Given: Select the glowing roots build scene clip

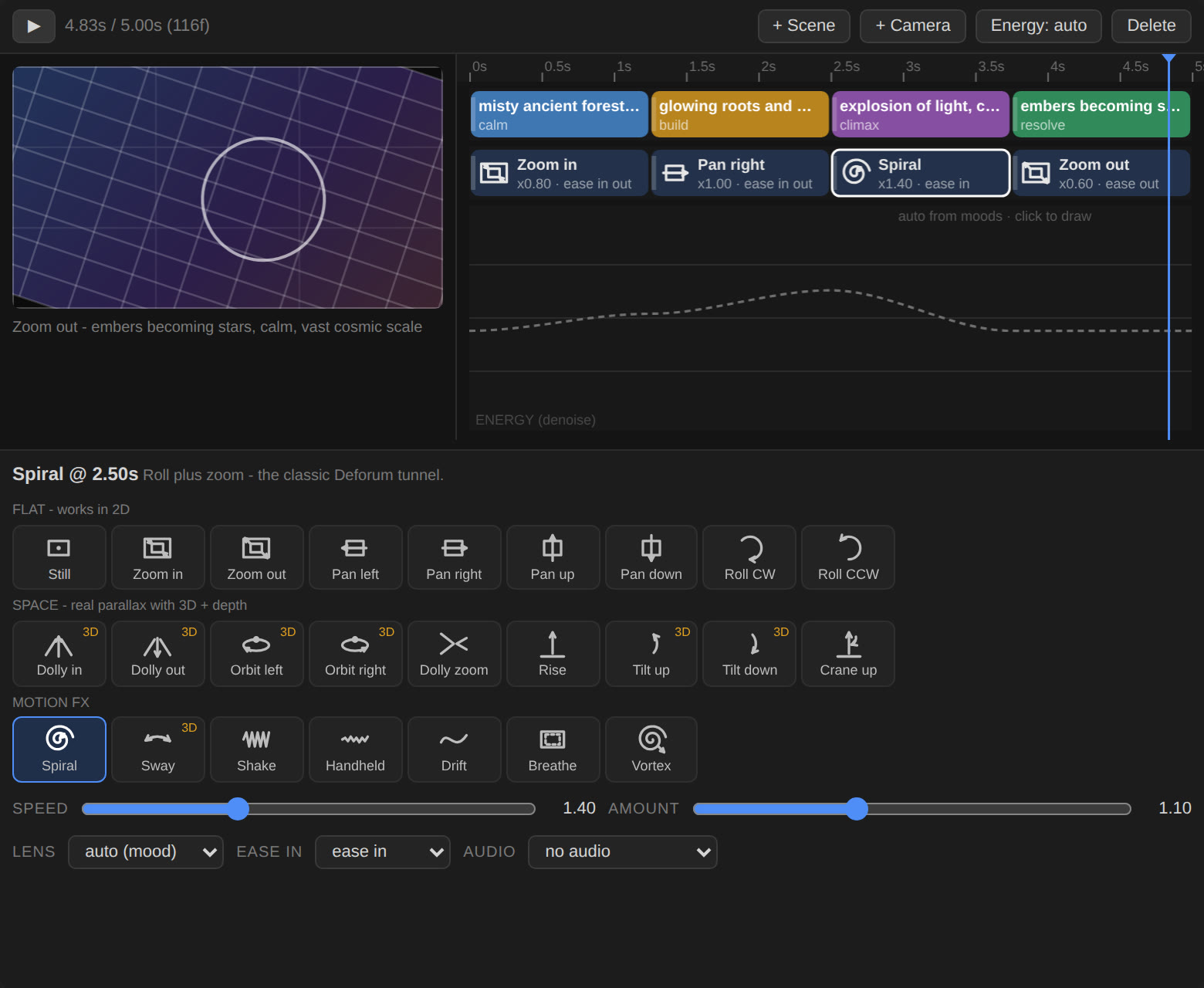Looking at the screenshot, I should point(740,114).
